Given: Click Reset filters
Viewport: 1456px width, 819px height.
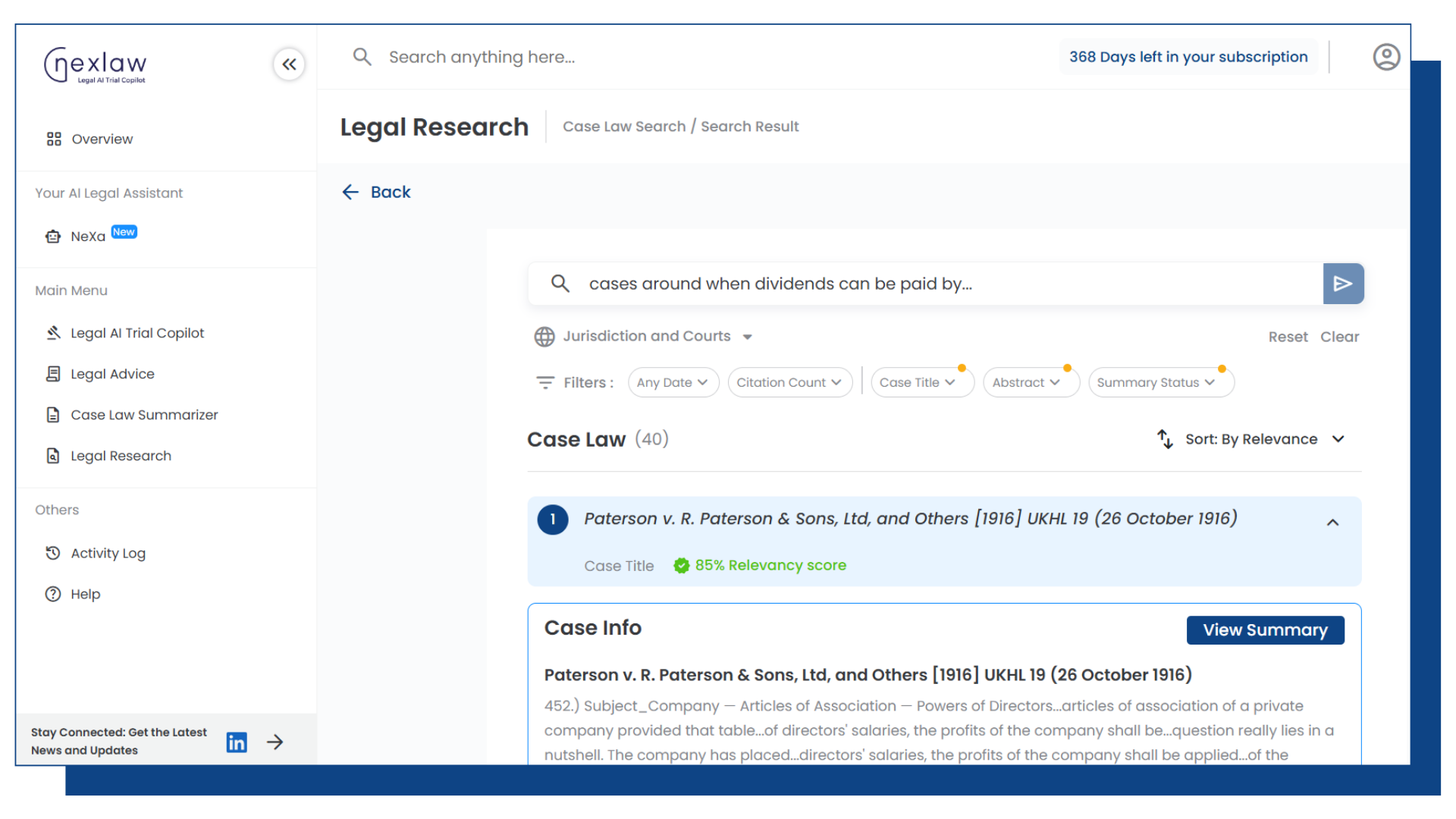Looking at the screenshot, I should [1288, 337].
